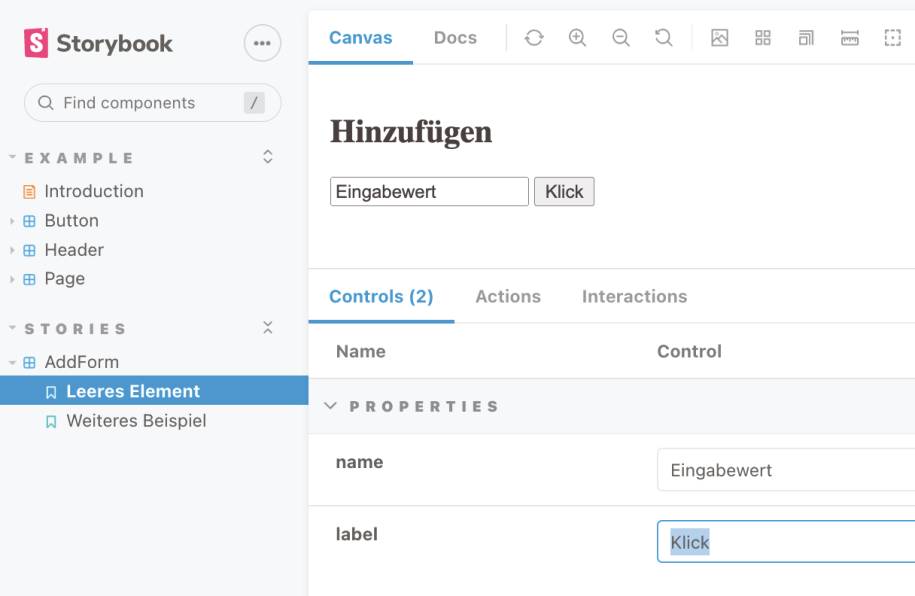This screenshot has width=915, height=596.
Task: Reset canvas zoom with the reset icon
Action: tap(663, 38)
